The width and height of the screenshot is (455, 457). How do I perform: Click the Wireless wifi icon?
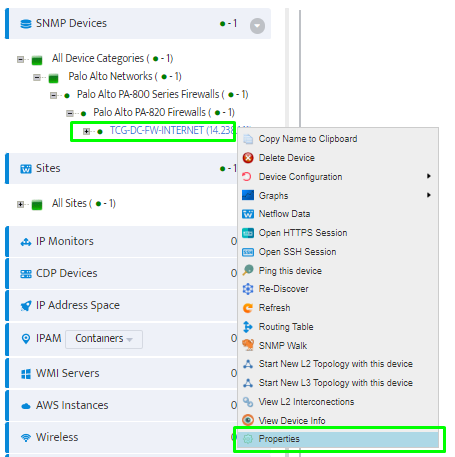pos(26,438)
